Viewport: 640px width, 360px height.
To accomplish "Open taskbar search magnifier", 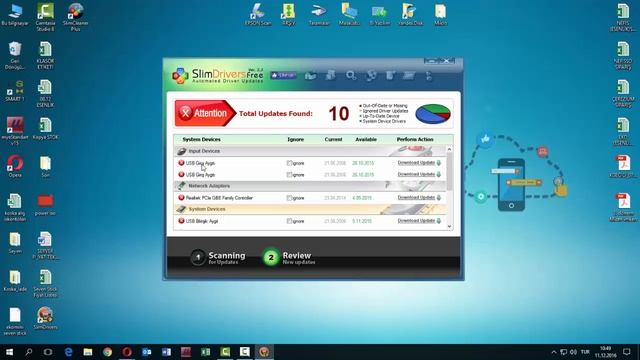I will 29,352.
